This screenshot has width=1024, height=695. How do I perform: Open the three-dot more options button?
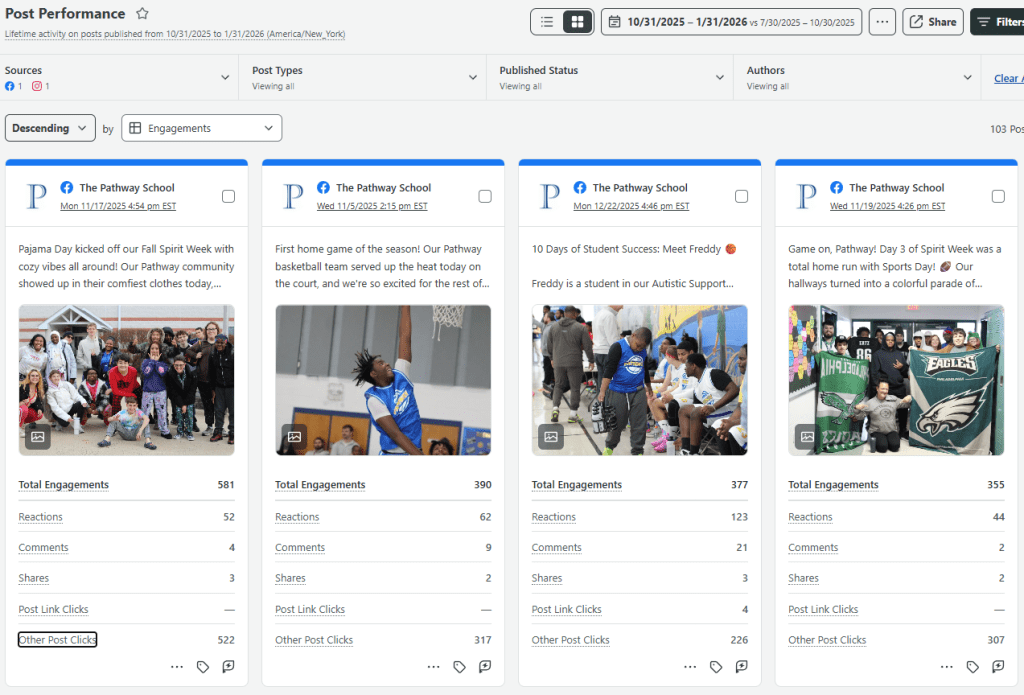882,22
